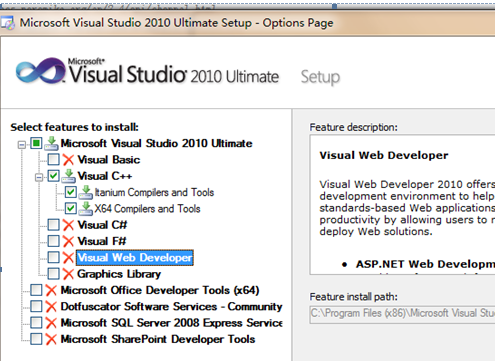This screenshot has width=495, height=361.
Task: Enable the Visual Basic checkbox
Action: (53, 159)
